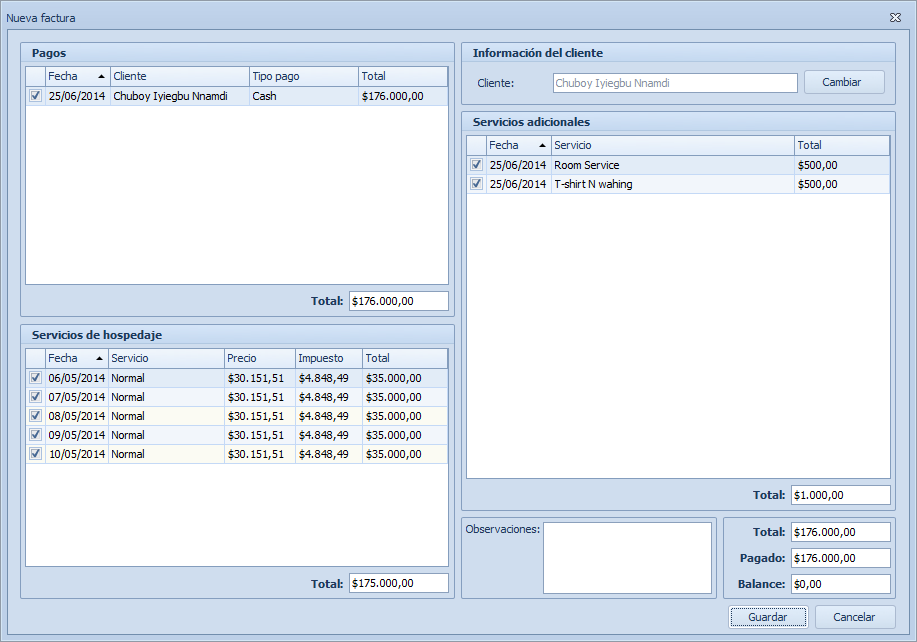Click the Tipo pago column header

[x=303, y=76]
